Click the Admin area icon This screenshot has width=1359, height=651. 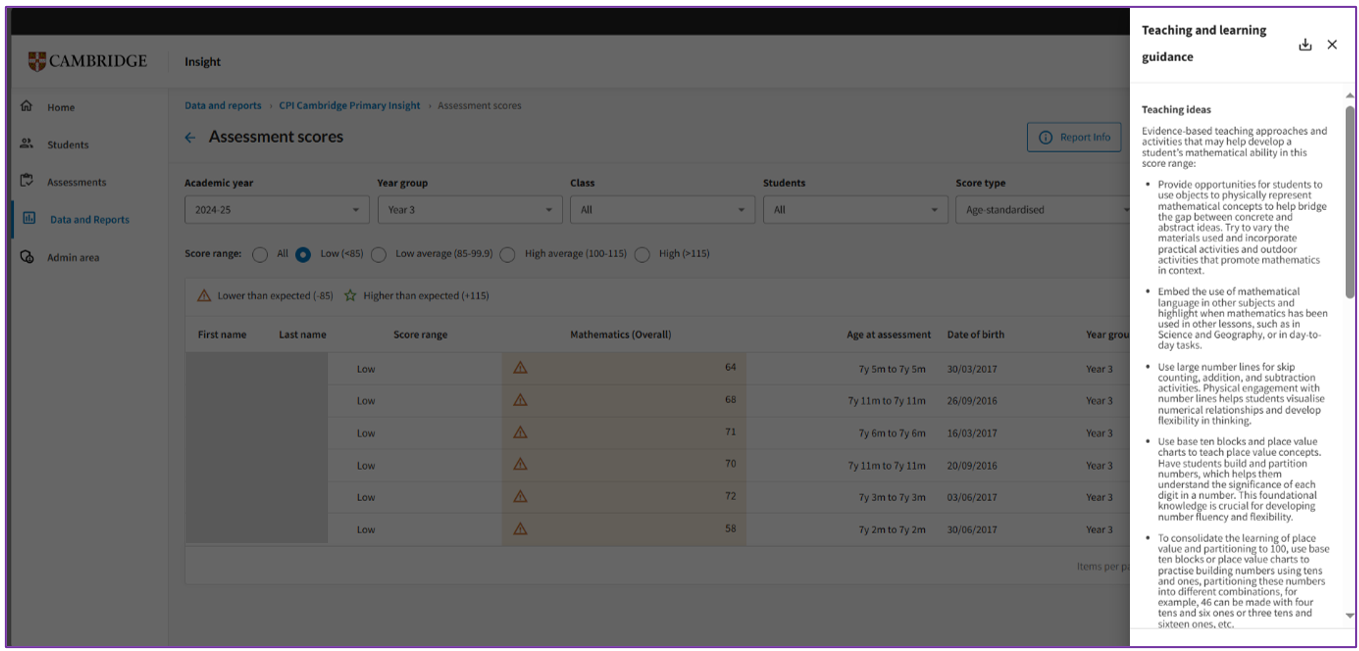(28, 257)
